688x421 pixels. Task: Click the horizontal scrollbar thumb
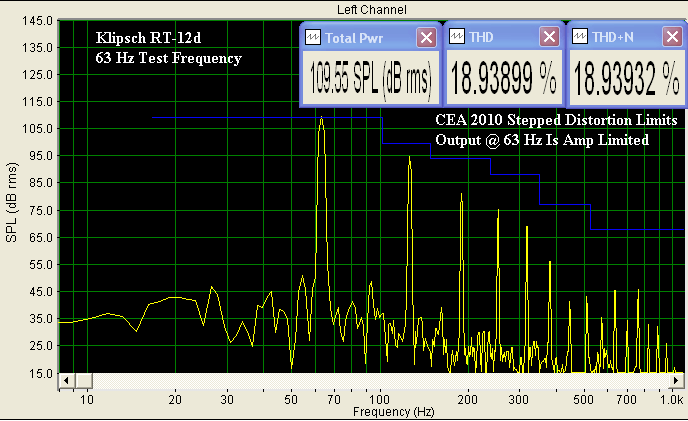(83, 380)
